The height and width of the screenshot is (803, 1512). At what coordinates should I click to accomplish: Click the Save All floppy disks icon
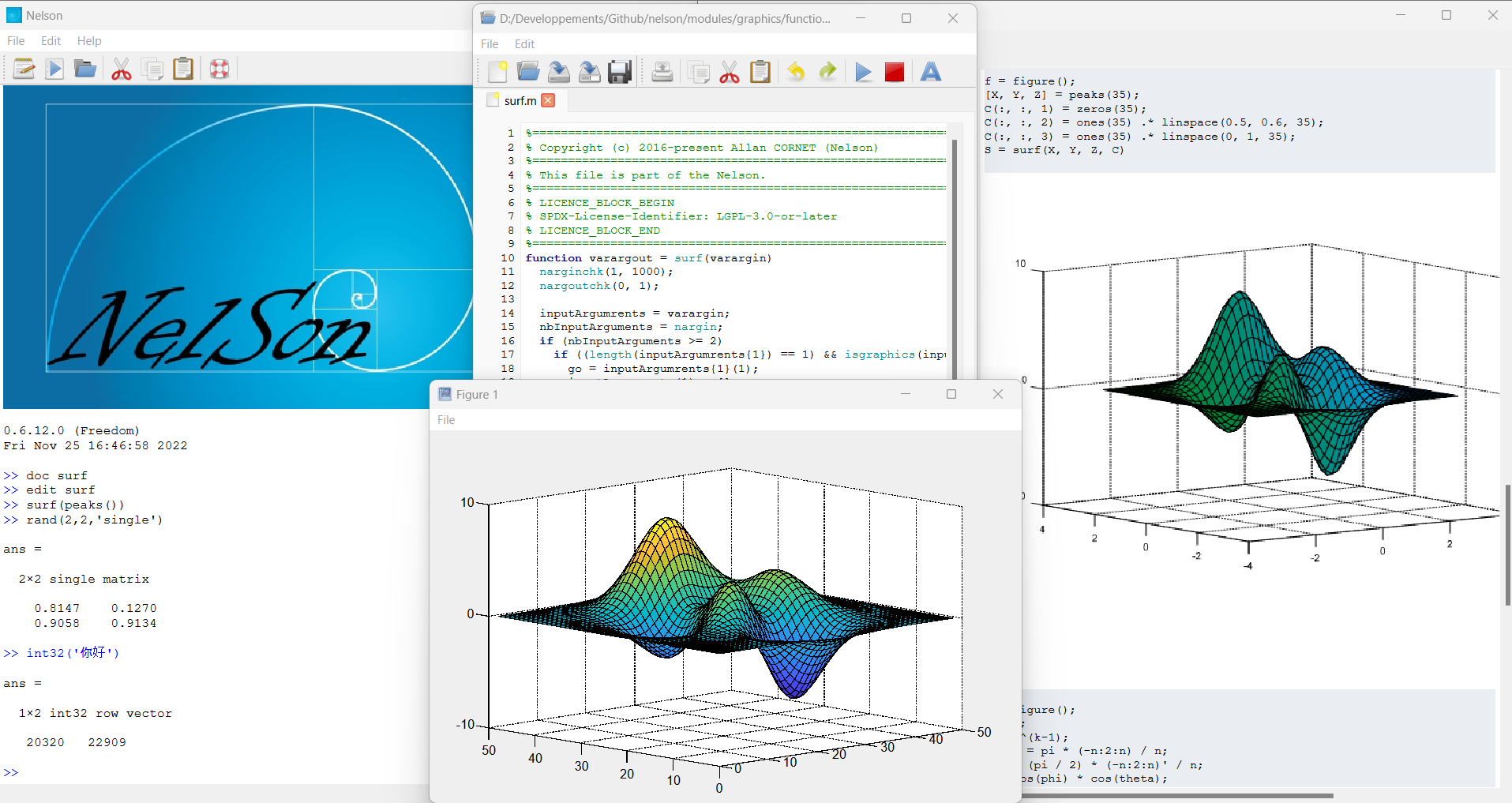point(620,72)
